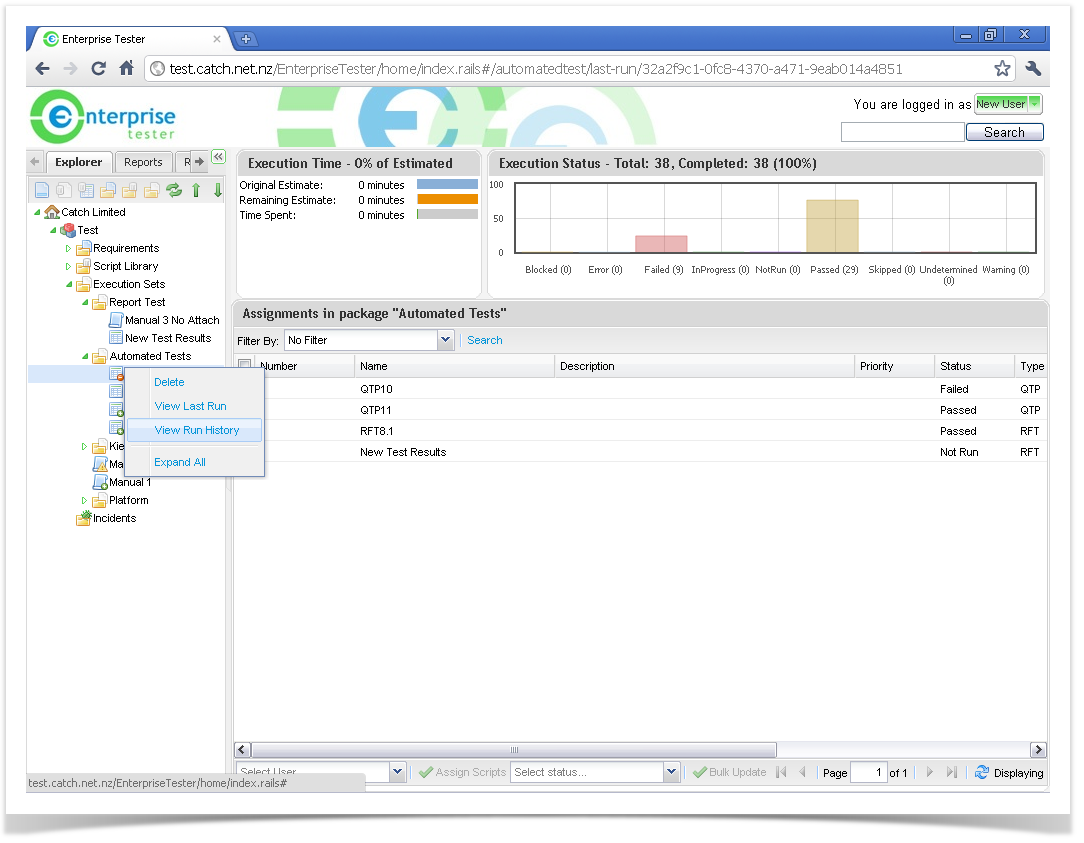1084x843 pixels.
Task: Open the Filter By dropdown
Action: [x=446, y=341]
